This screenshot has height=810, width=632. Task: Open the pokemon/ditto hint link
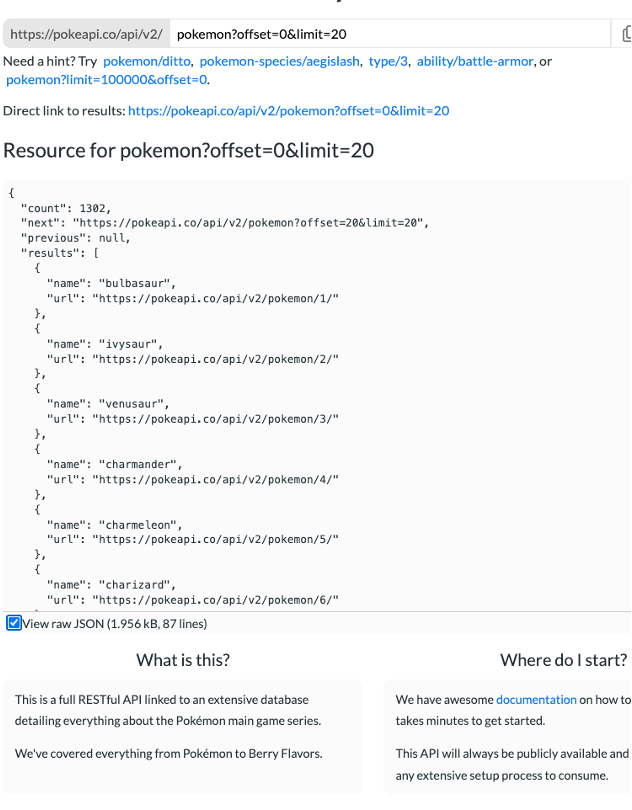[x=146, y=60]
